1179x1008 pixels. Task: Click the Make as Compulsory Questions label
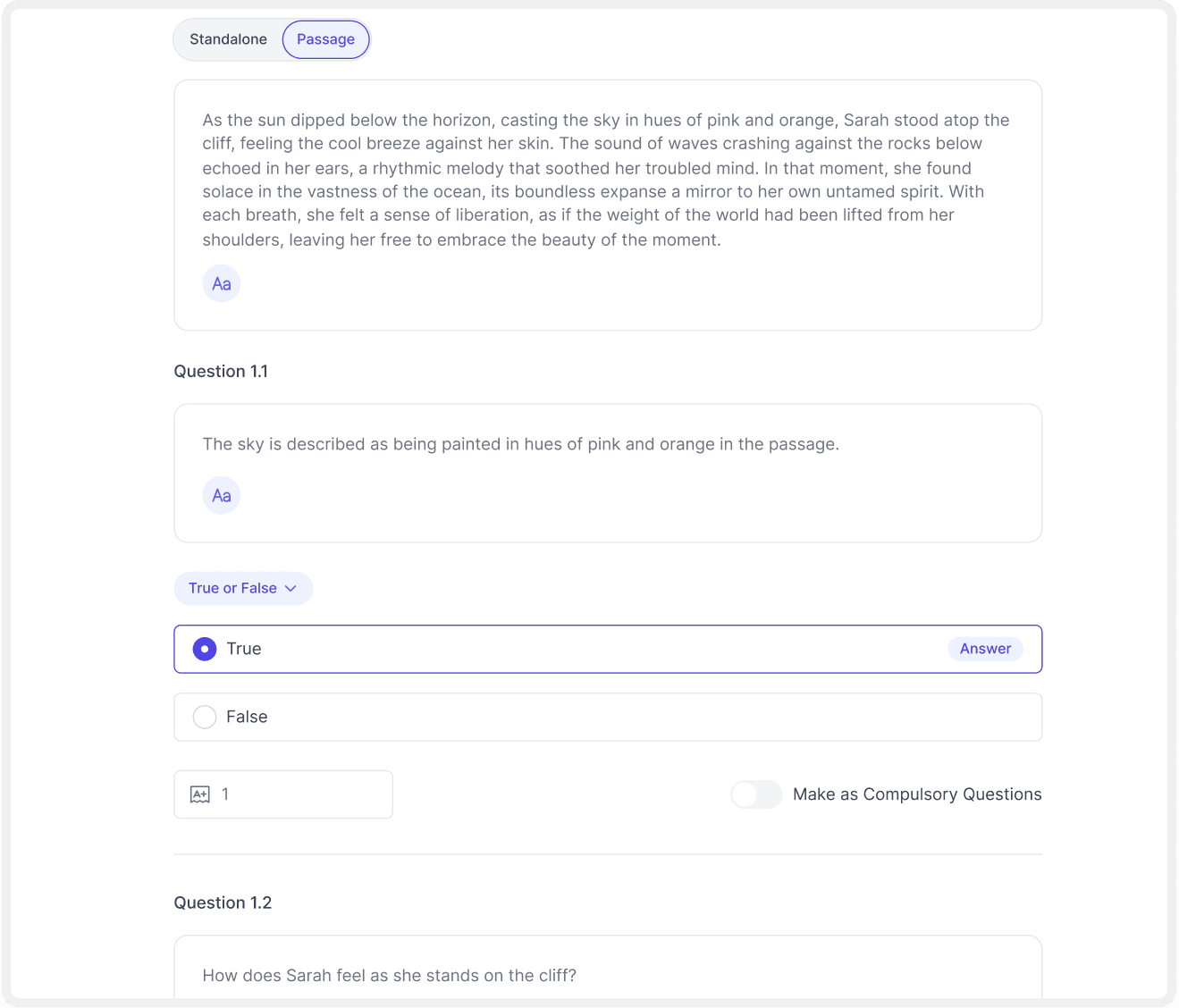[x=917, y=794]
